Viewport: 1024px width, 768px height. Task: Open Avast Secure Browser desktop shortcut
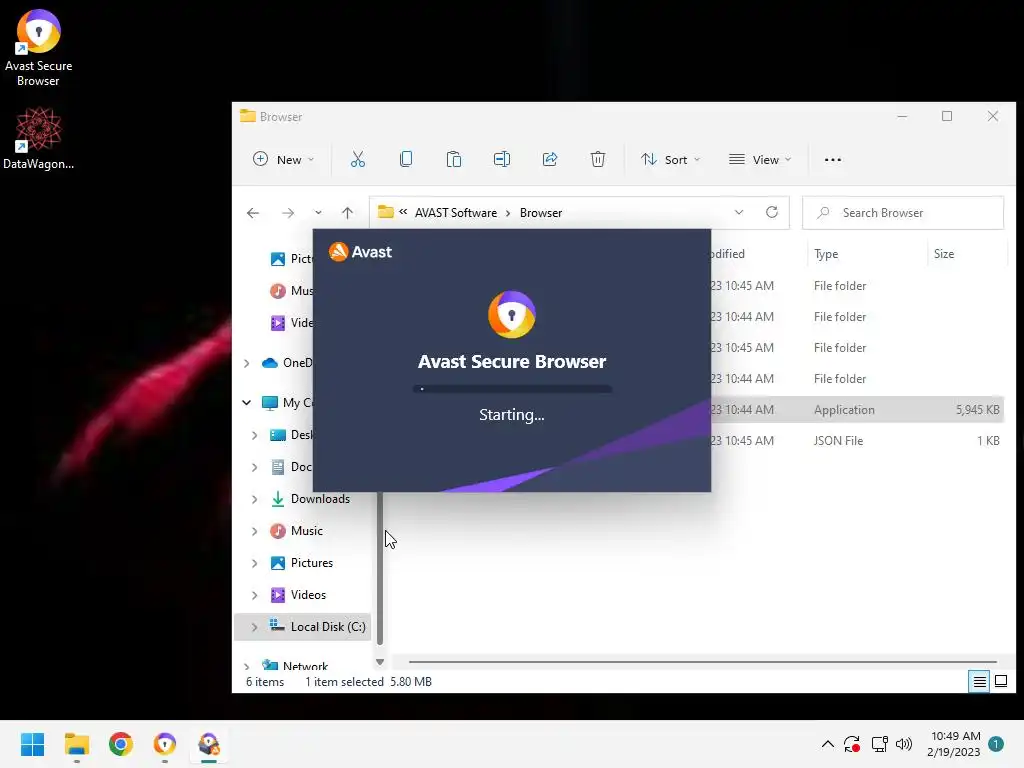(x=39, y=47)
